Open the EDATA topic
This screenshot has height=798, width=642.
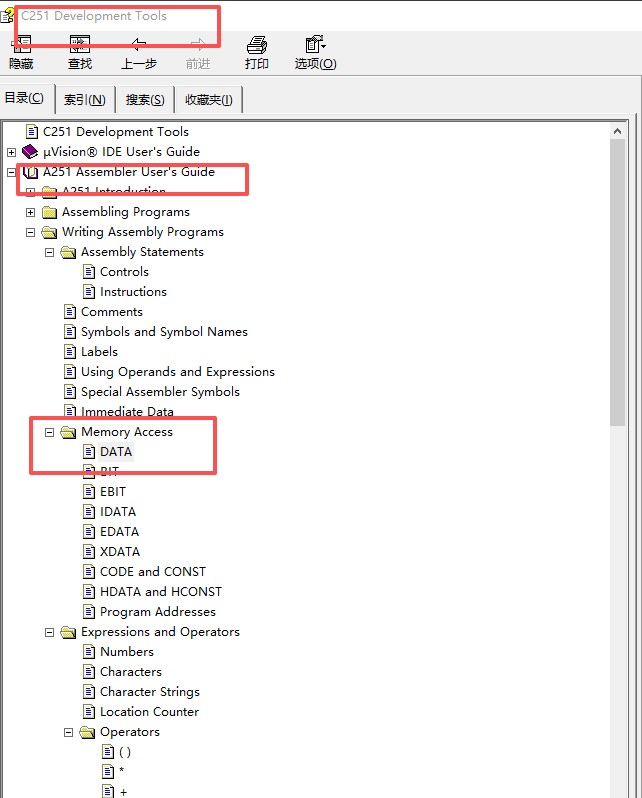click(119, 532)
